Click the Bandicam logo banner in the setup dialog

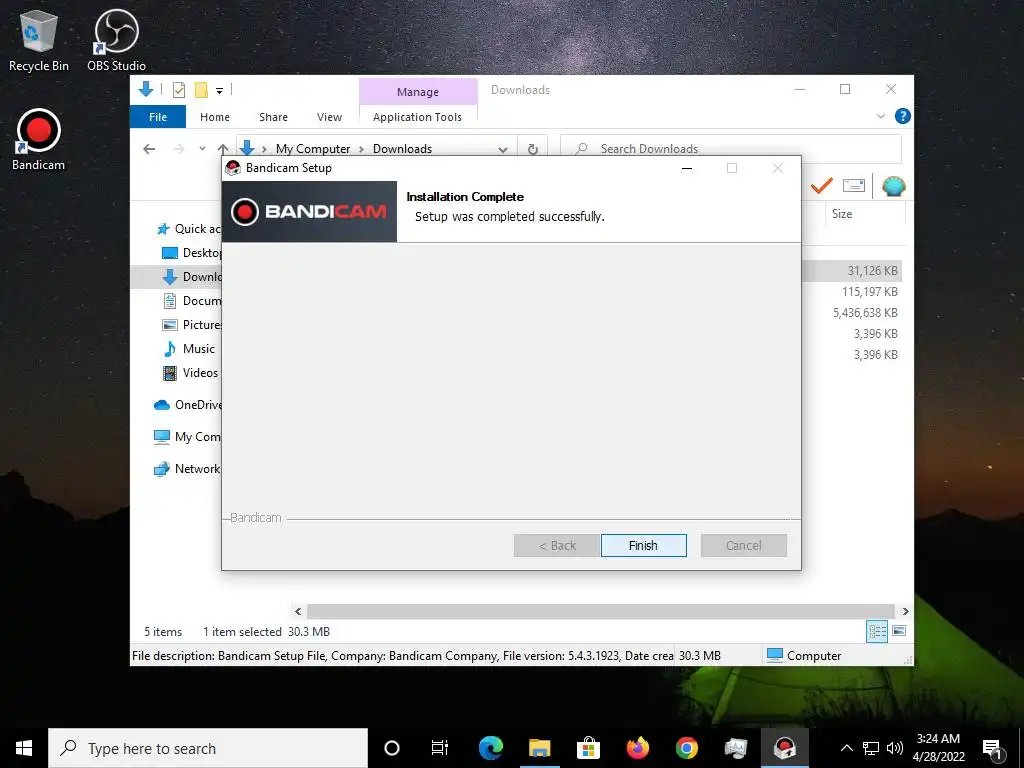[x=310, y=212]
